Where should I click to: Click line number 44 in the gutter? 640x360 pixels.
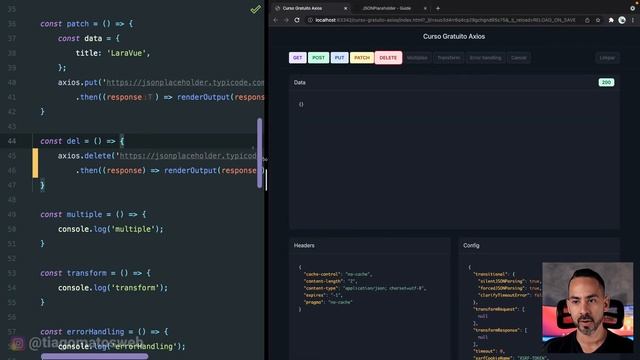pos(12,141)
